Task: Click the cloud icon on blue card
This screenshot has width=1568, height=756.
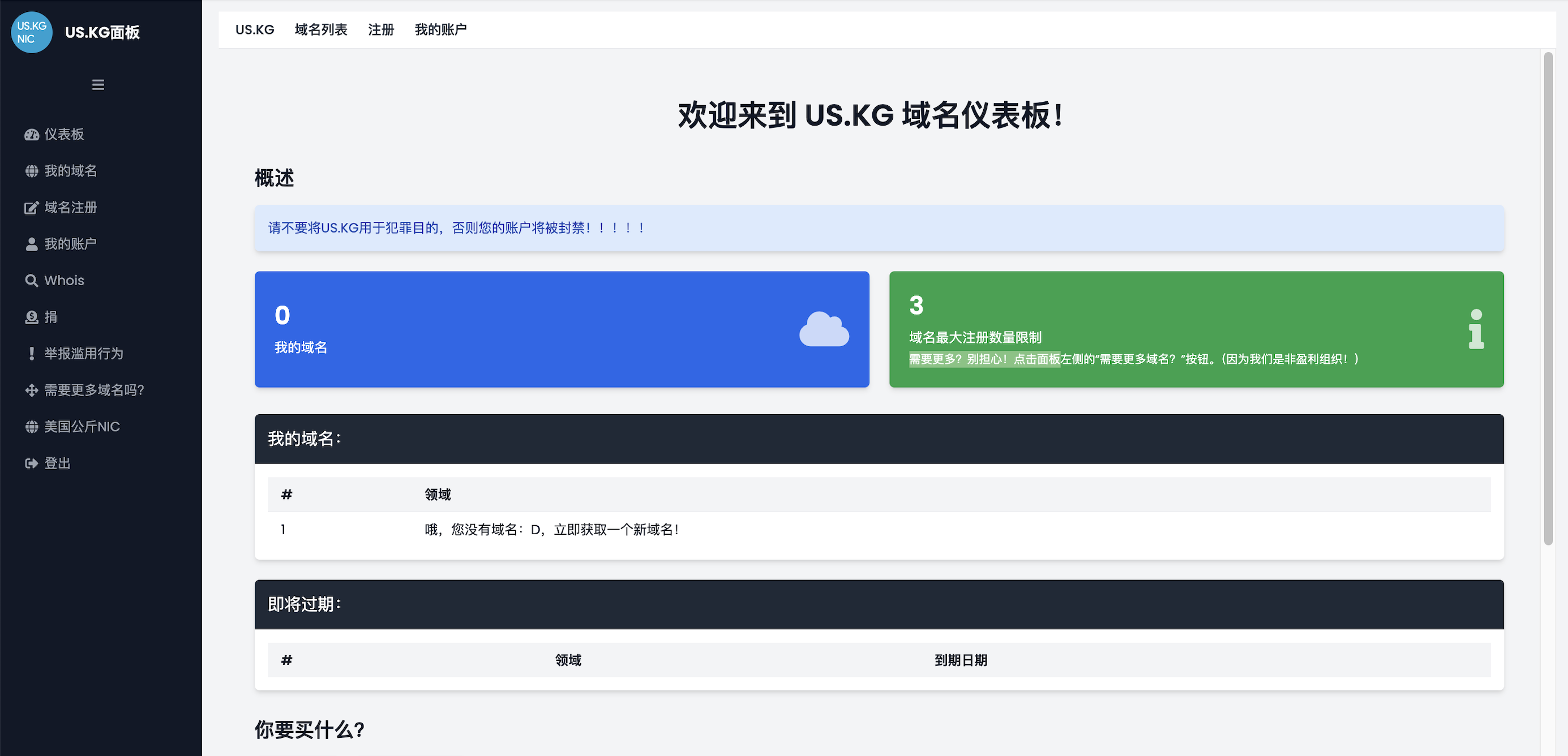Action: click(x=824, y=329)
